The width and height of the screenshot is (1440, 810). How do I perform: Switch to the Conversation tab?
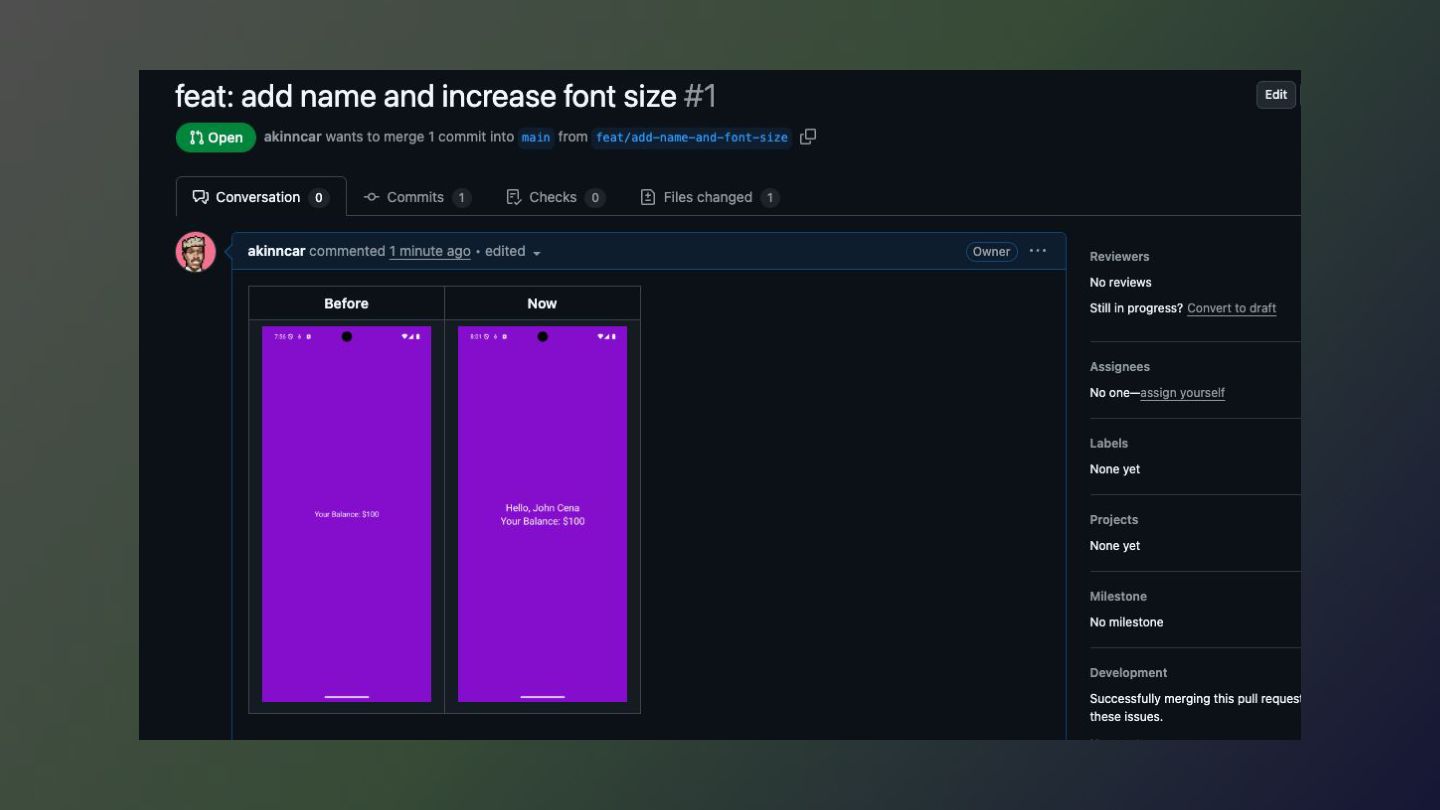tap(260, 197)
